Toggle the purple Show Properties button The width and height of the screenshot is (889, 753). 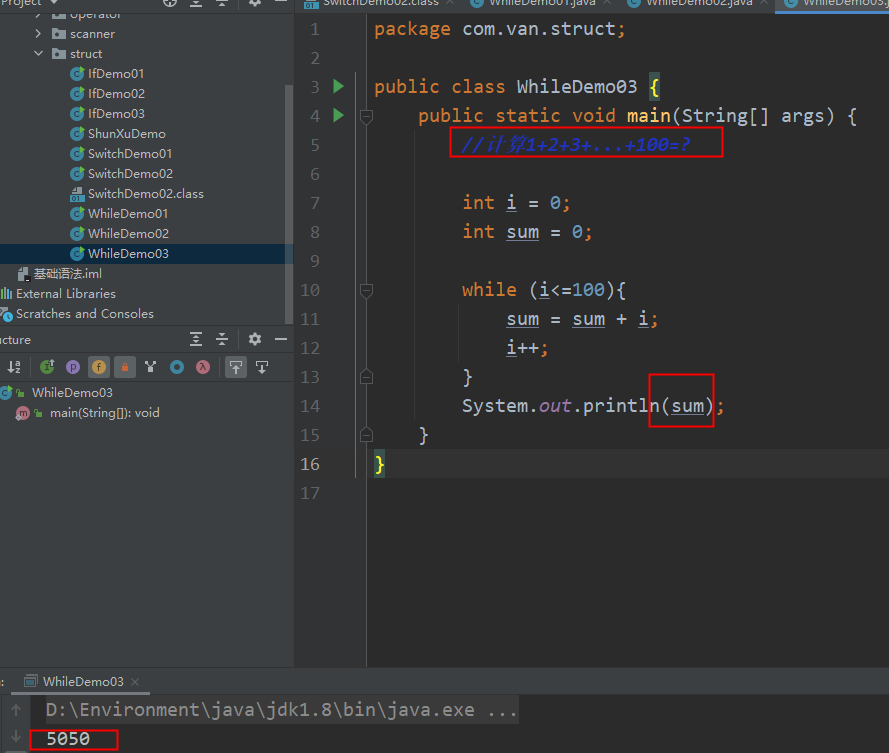[73, 367]
